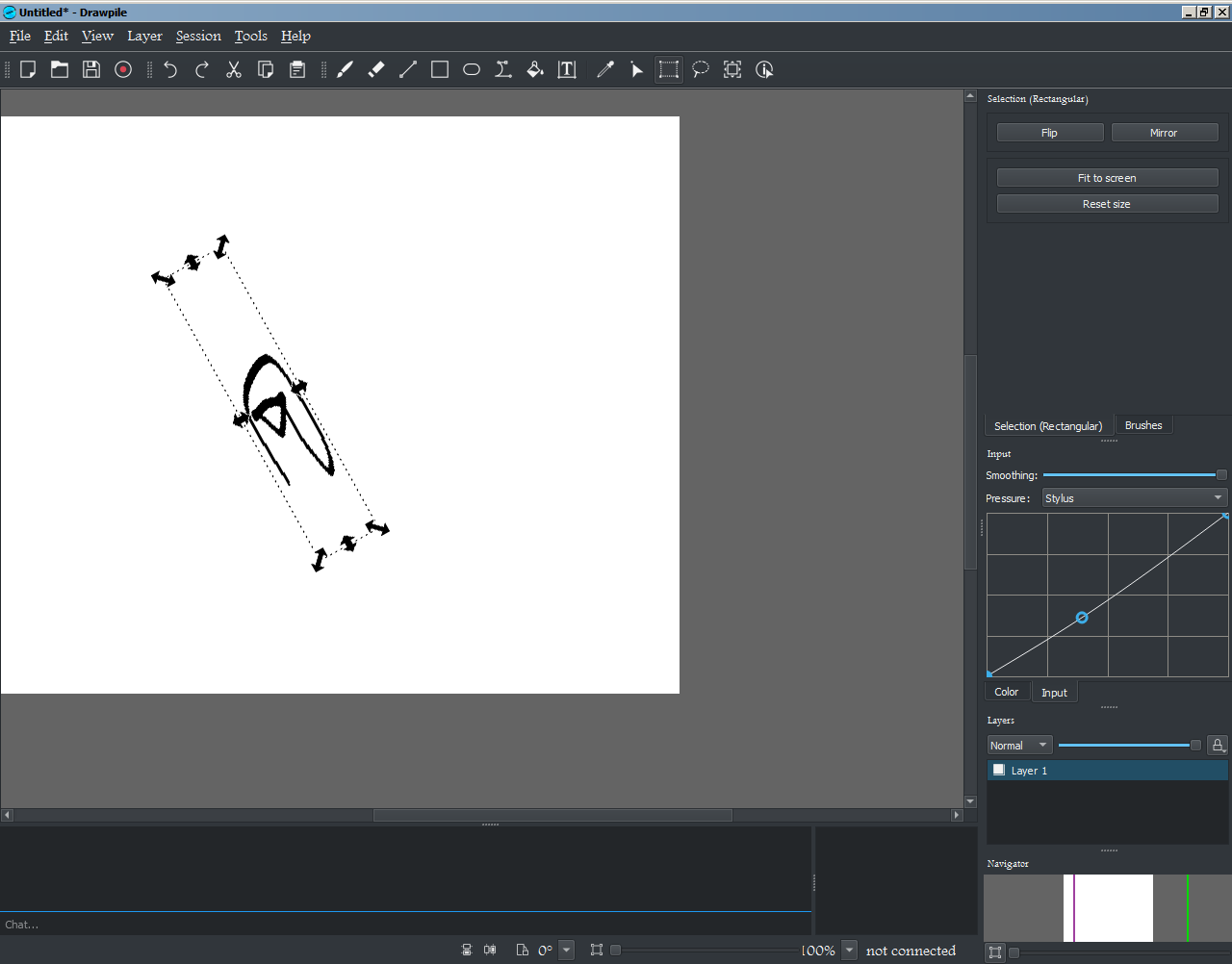Open the Session menu
Image resolution: width=1232 pixels, height=964 pixels.
tap(198, 36)
